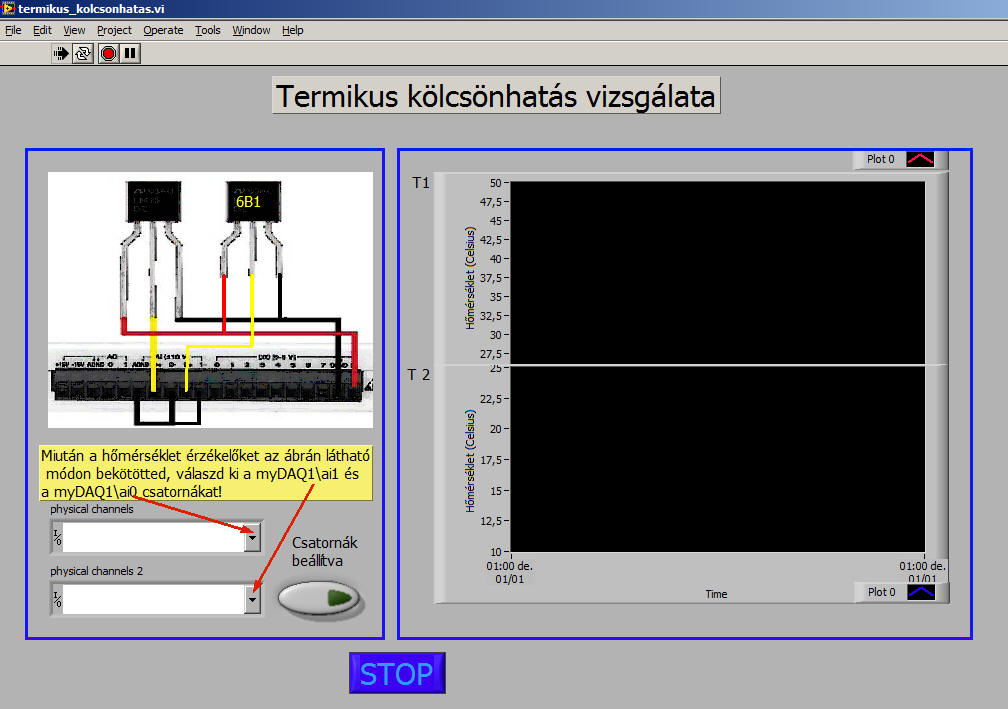Open the Operate menu
1008x709 pixels.
pyautogui.click(x=163, y=30)
